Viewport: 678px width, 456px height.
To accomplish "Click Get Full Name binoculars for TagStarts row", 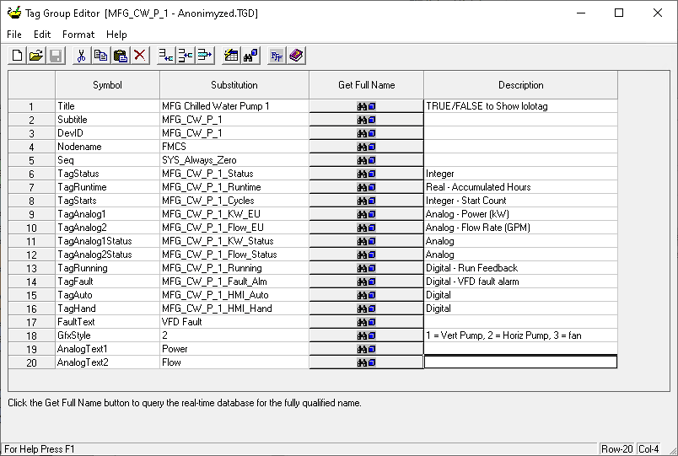I will tap(366, 201).
